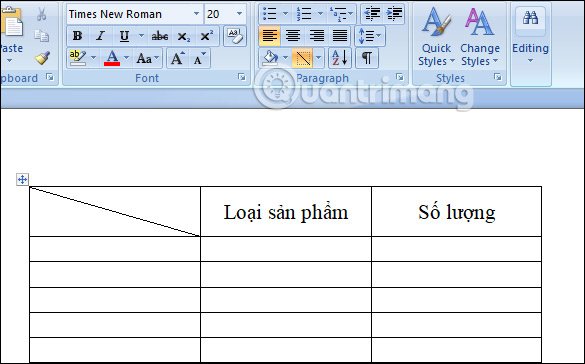Select Align Text Left
585x364 pixels.
click(270, 36)
